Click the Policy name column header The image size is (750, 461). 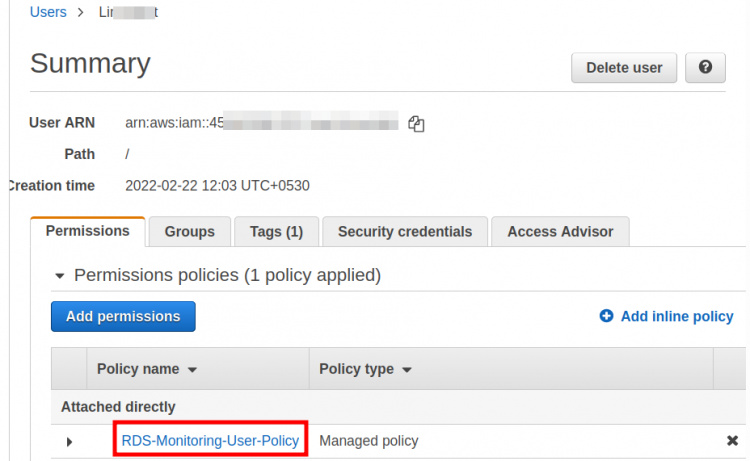138,369
